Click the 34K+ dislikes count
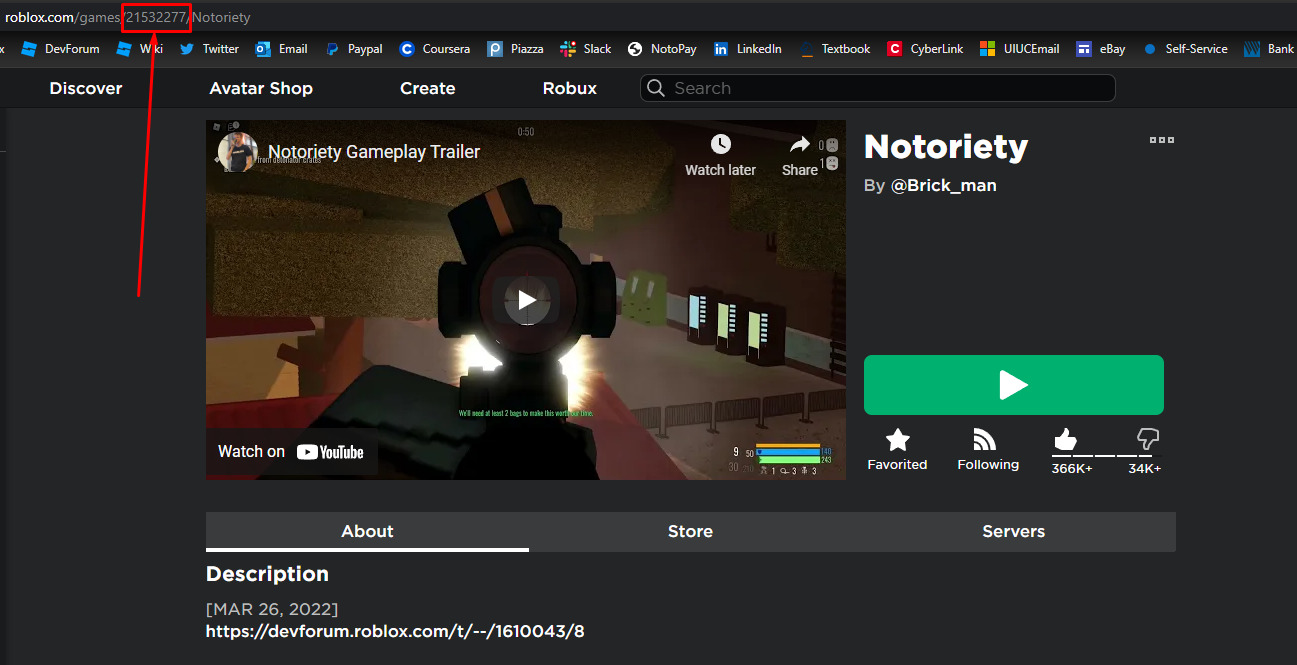 [1145, 468]
